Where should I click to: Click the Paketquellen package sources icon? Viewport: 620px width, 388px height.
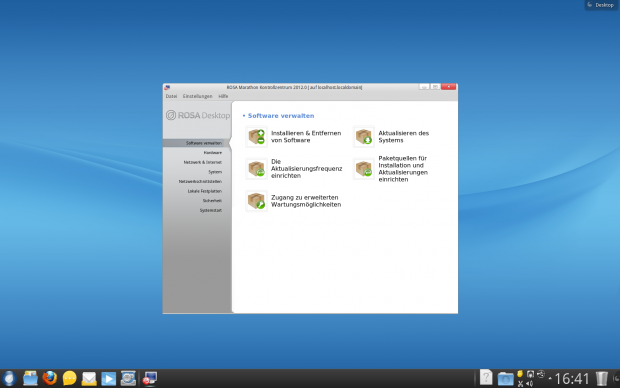[364, 169]
